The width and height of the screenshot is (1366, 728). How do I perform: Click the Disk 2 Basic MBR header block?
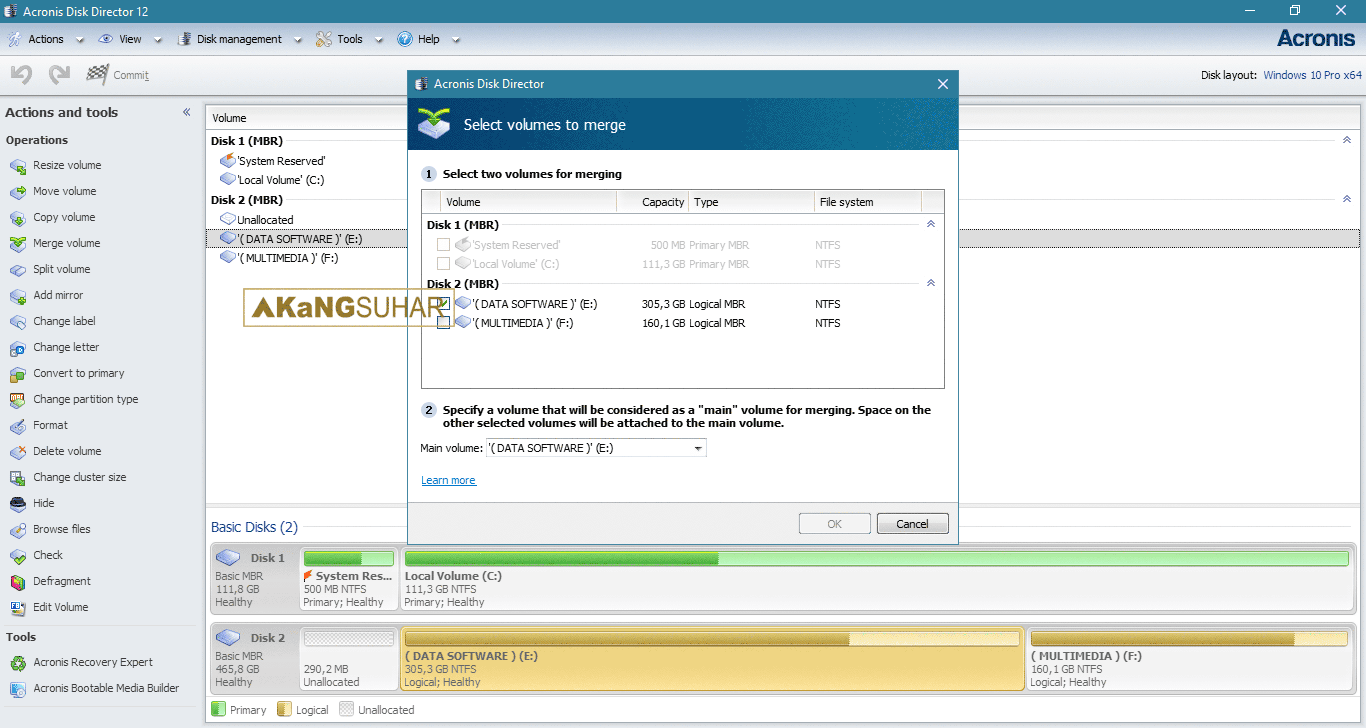(255, 658)
